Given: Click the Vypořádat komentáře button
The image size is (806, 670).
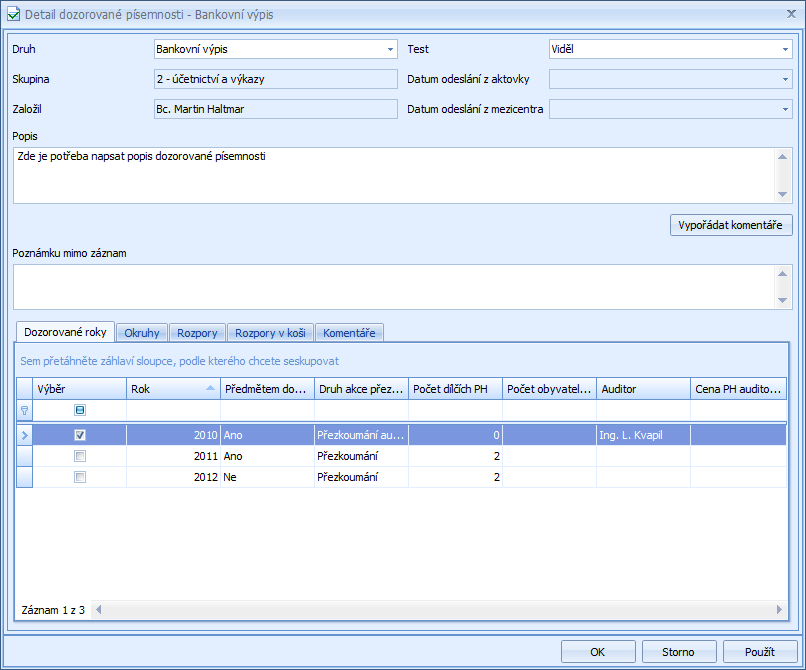Looking at the screenshot, I should [x=731, y=225].
